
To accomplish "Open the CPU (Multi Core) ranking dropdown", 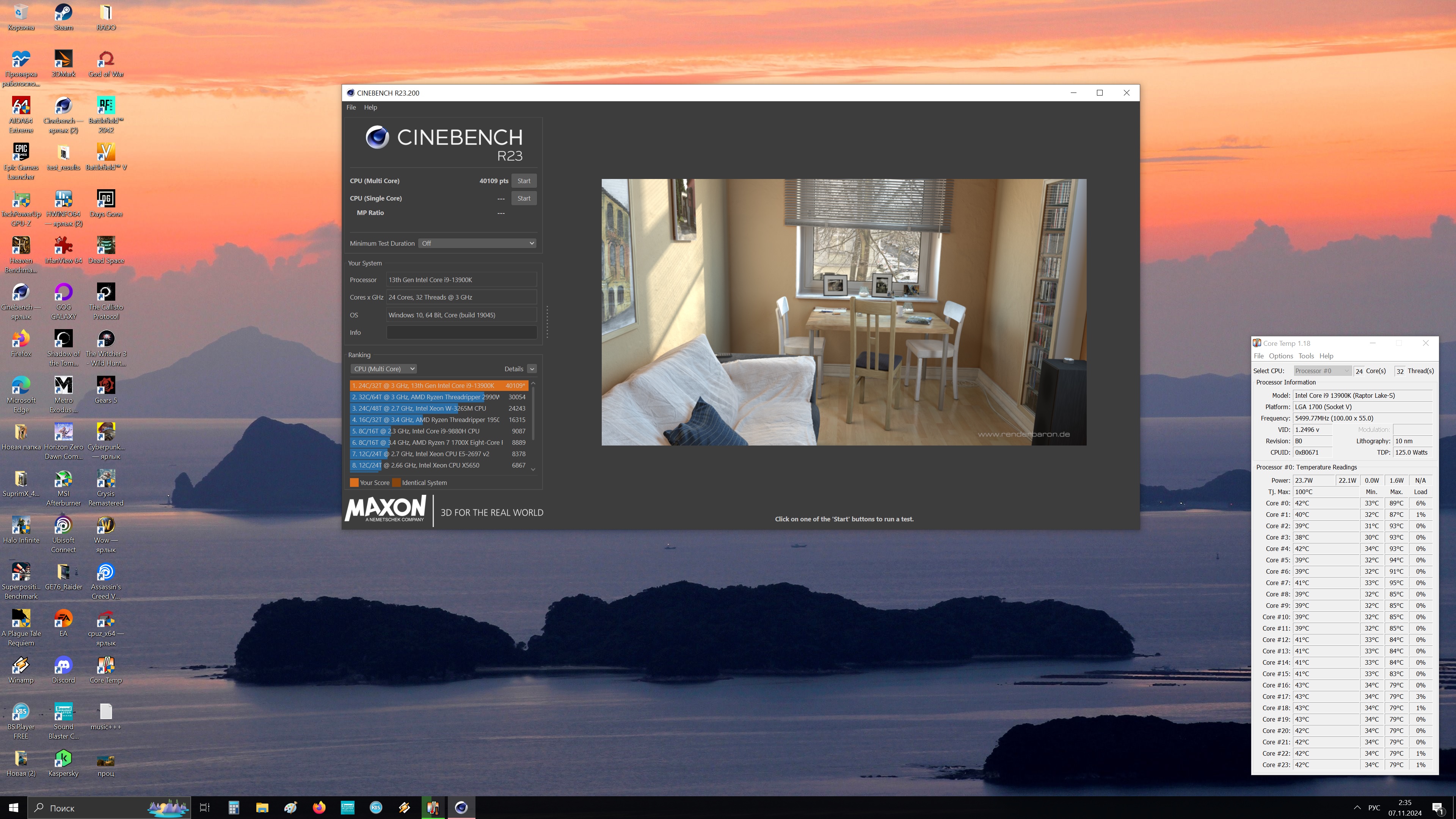I will coord(383,369).
